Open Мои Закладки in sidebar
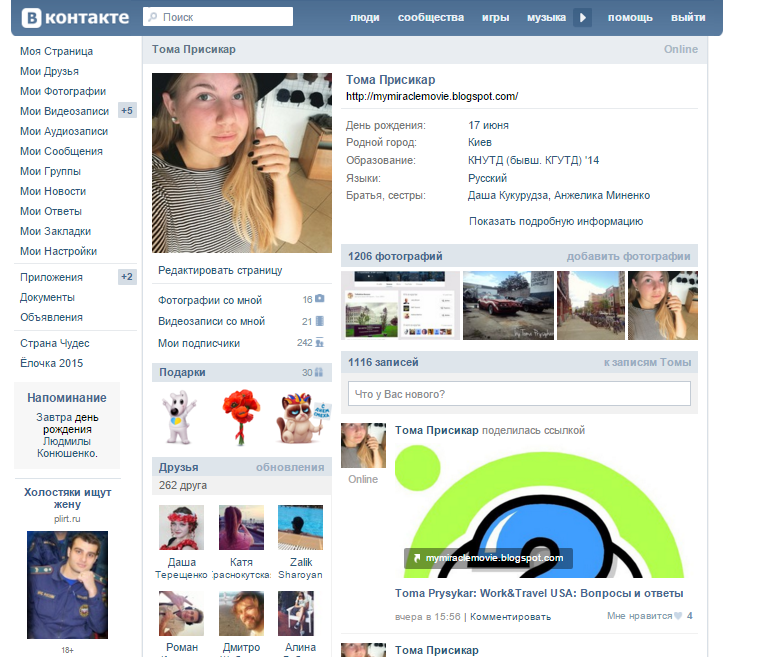 [x=55, y=231]
